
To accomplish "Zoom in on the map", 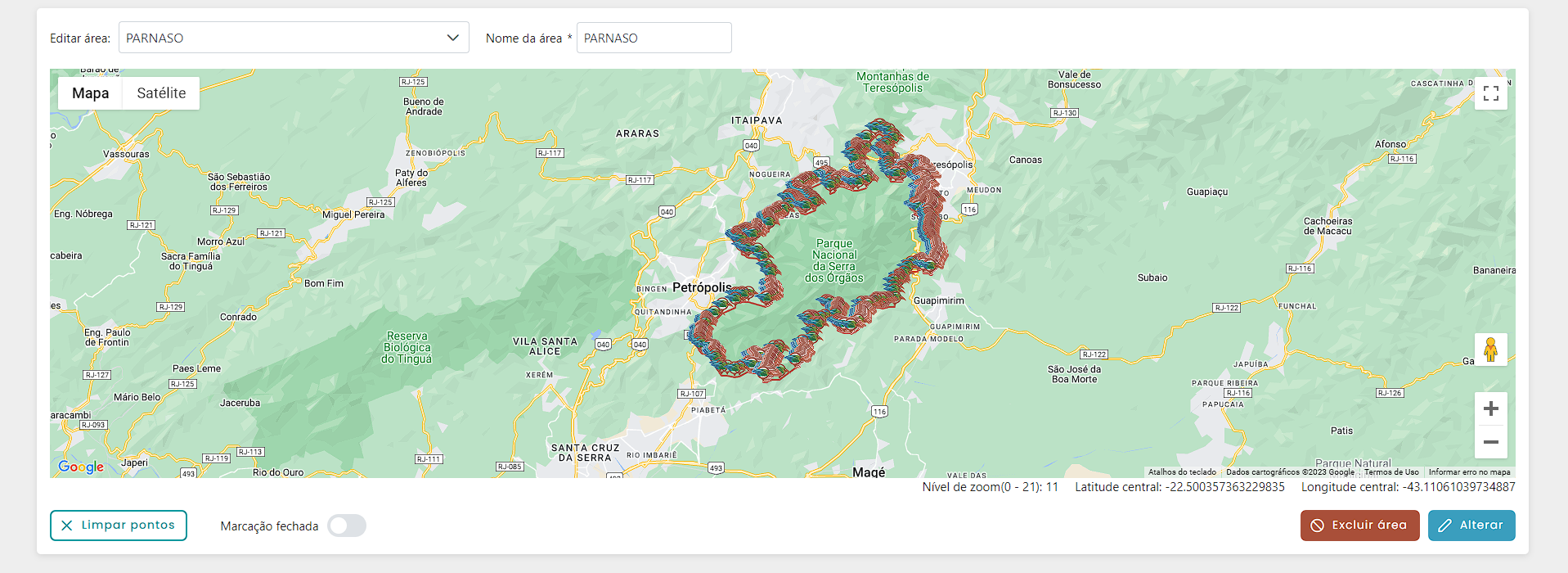I will 1490,408.
